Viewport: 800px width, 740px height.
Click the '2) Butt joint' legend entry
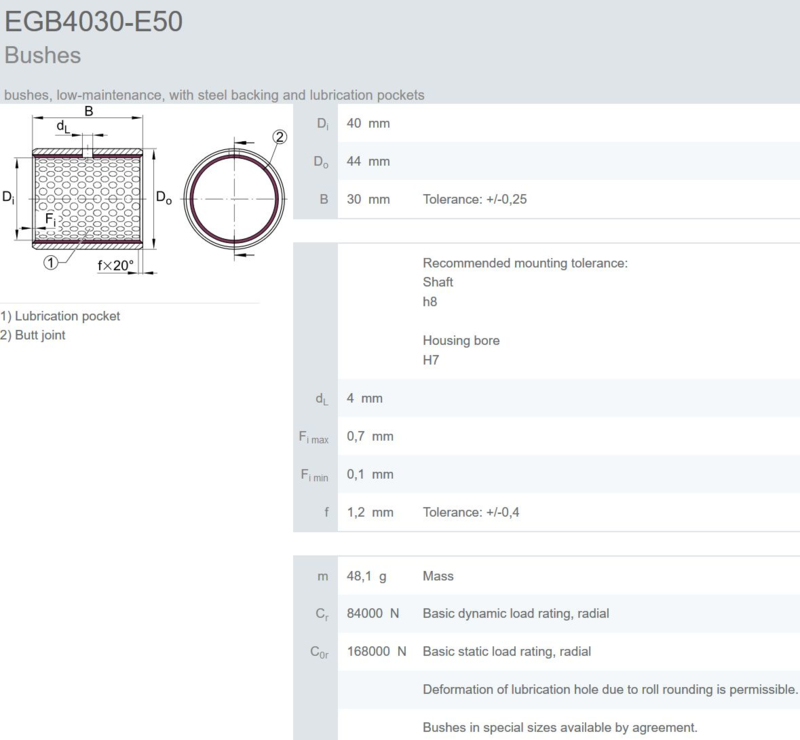tap(34, 335)
